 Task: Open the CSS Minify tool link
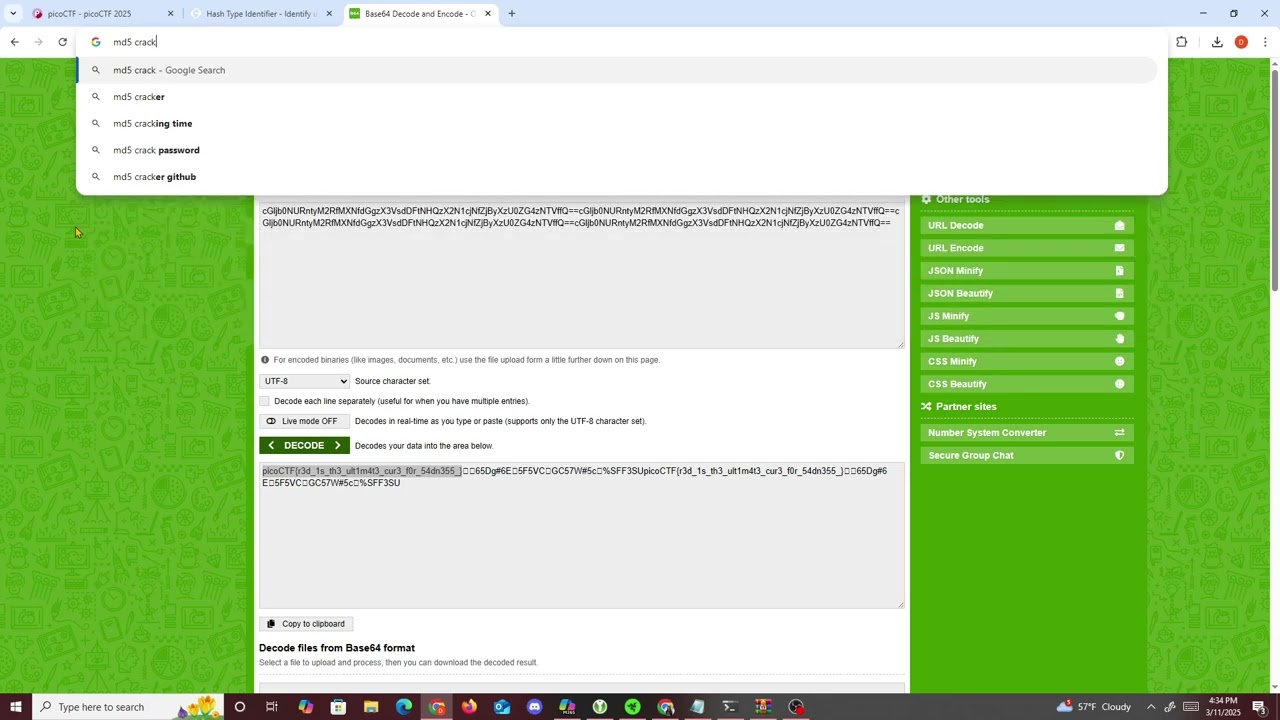point(1027,361)
